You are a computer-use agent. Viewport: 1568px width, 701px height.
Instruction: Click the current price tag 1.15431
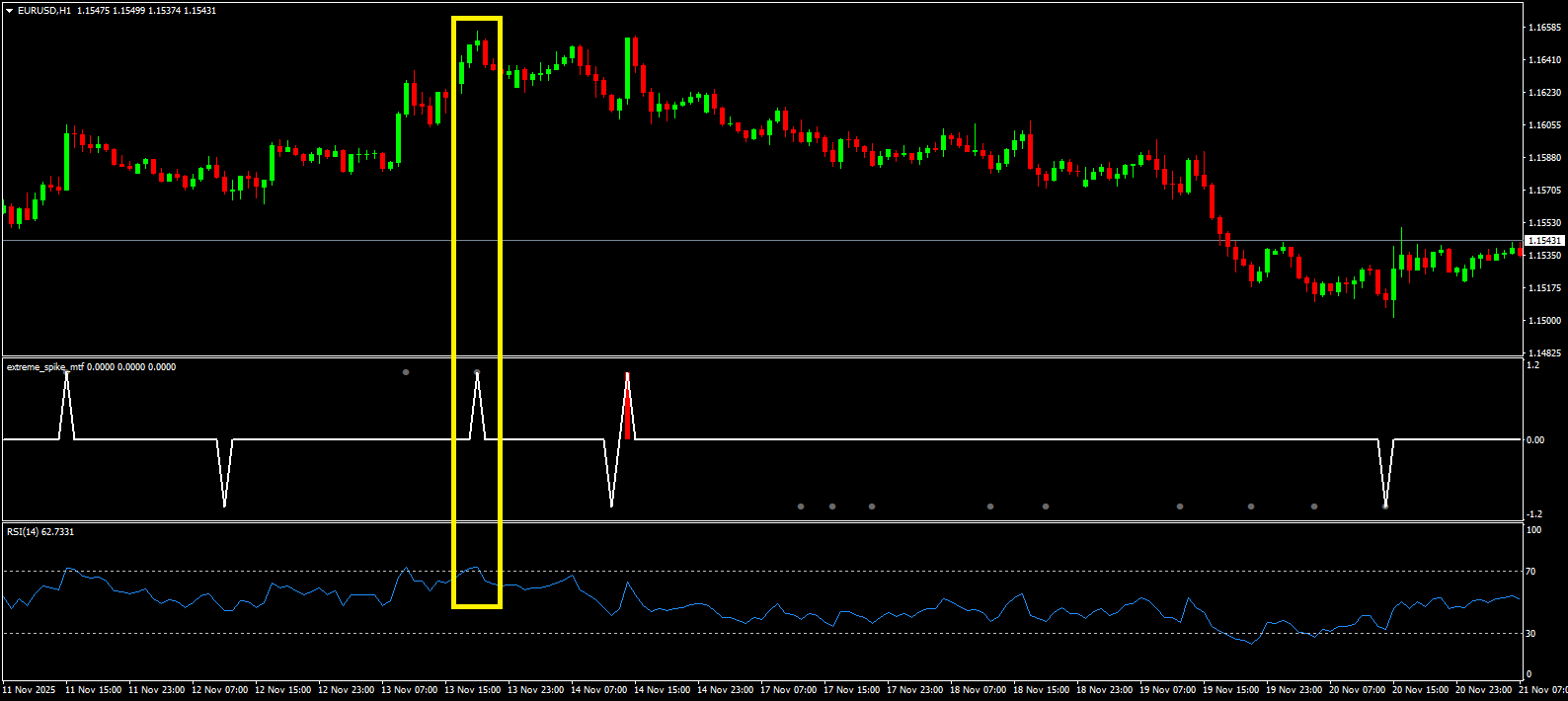tap(1544, 241)
